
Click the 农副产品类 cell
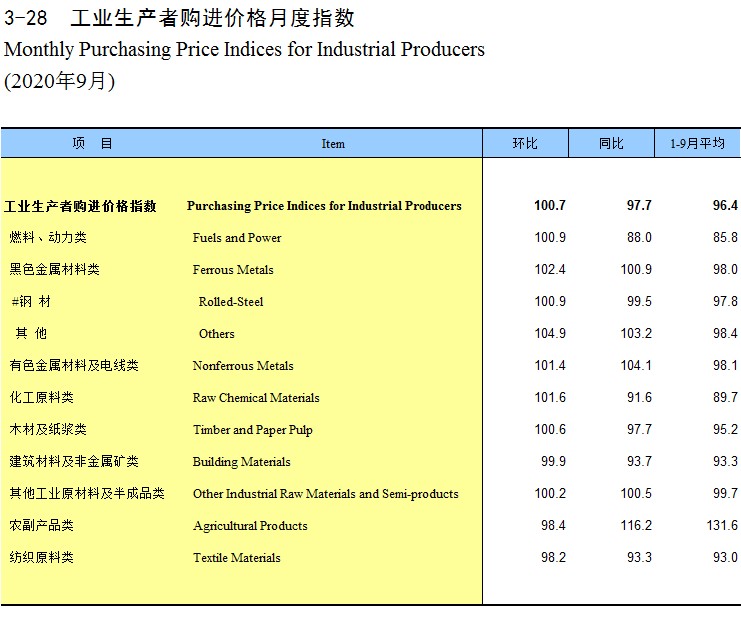pos(42,526)
